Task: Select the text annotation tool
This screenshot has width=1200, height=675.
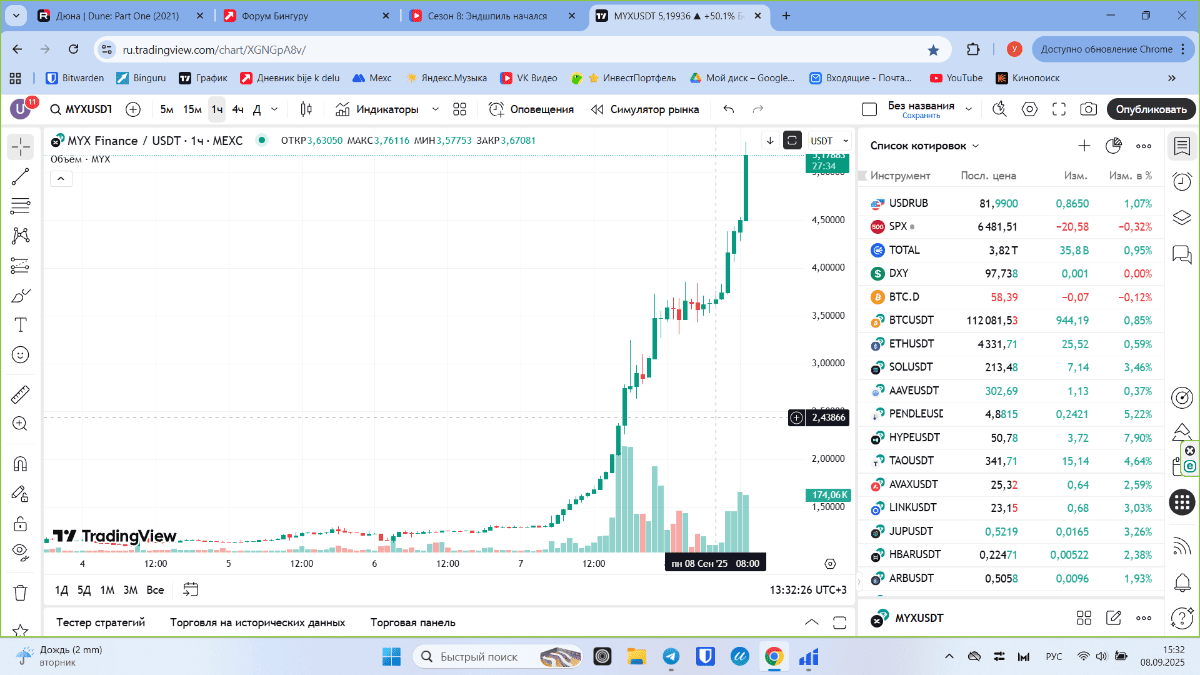Action: pos(20,325)
